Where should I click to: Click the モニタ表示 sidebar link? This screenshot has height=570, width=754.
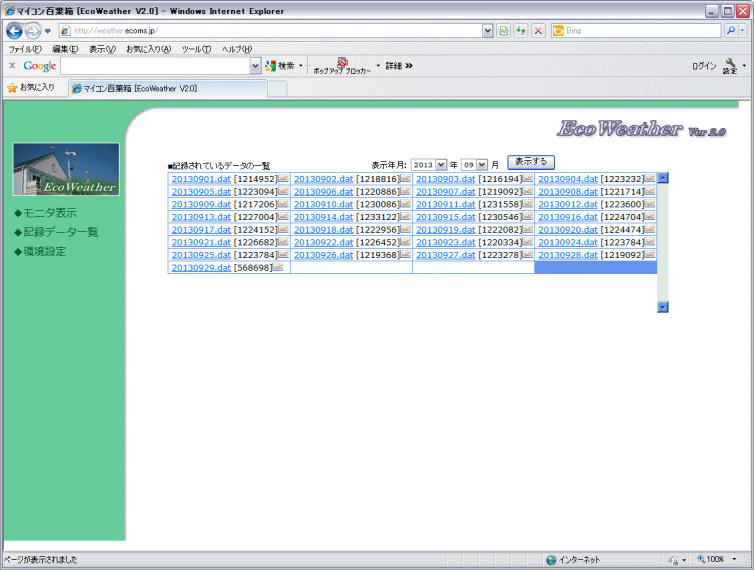coord(49,213)
